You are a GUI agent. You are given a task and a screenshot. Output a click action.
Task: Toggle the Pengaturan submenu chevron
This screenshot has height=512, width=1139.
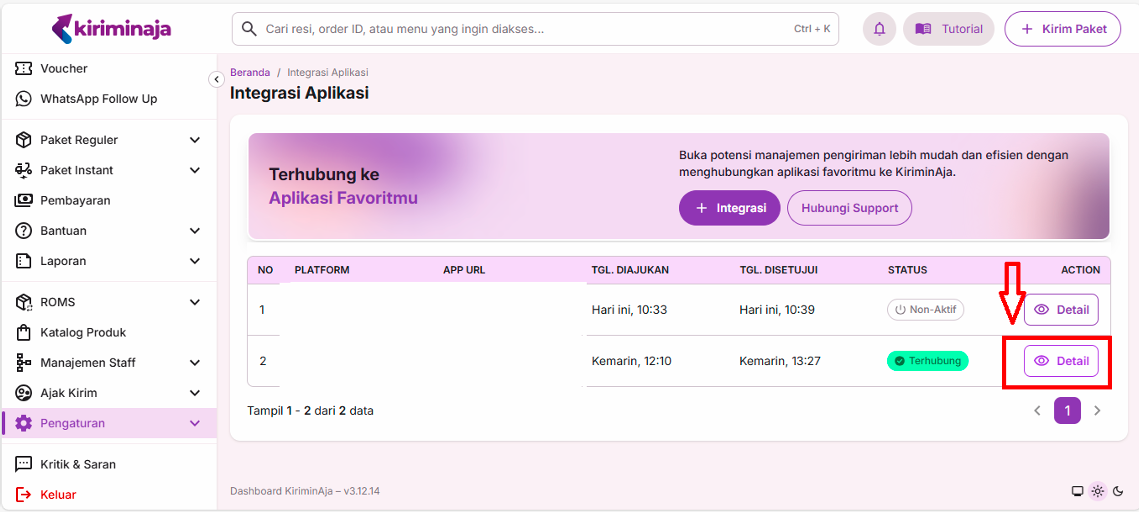pos(194,423)
